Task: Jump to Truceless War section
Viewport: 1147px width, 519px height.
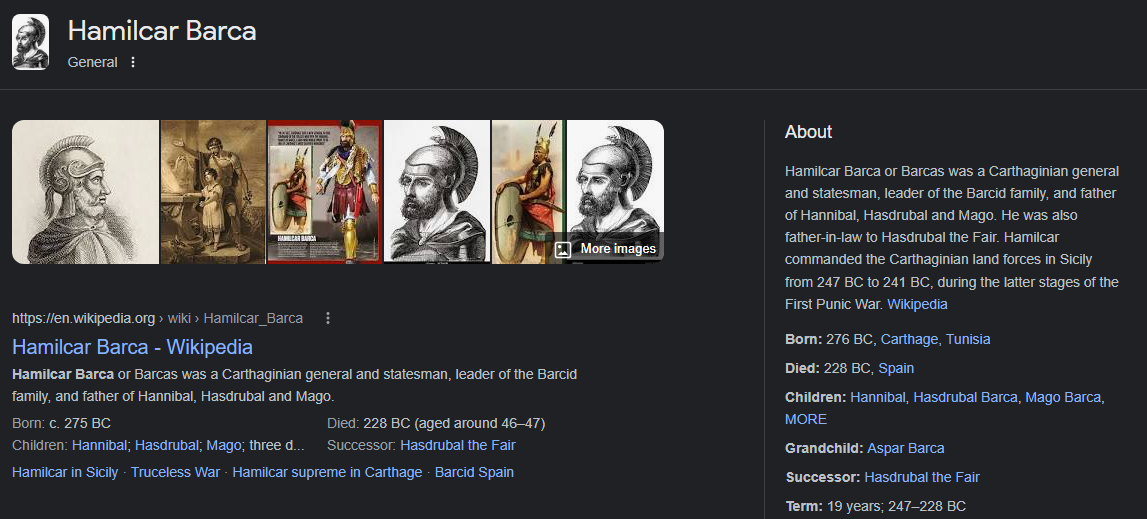Action: point(176,472)
